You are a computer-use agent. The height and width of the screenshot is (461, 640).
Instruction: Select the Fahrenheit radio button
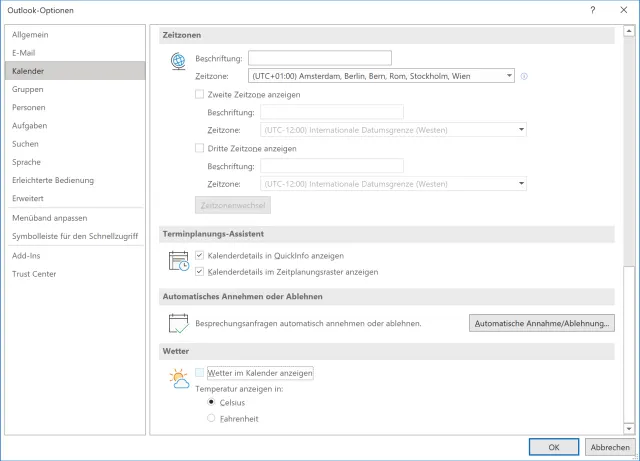pos(210,418)
